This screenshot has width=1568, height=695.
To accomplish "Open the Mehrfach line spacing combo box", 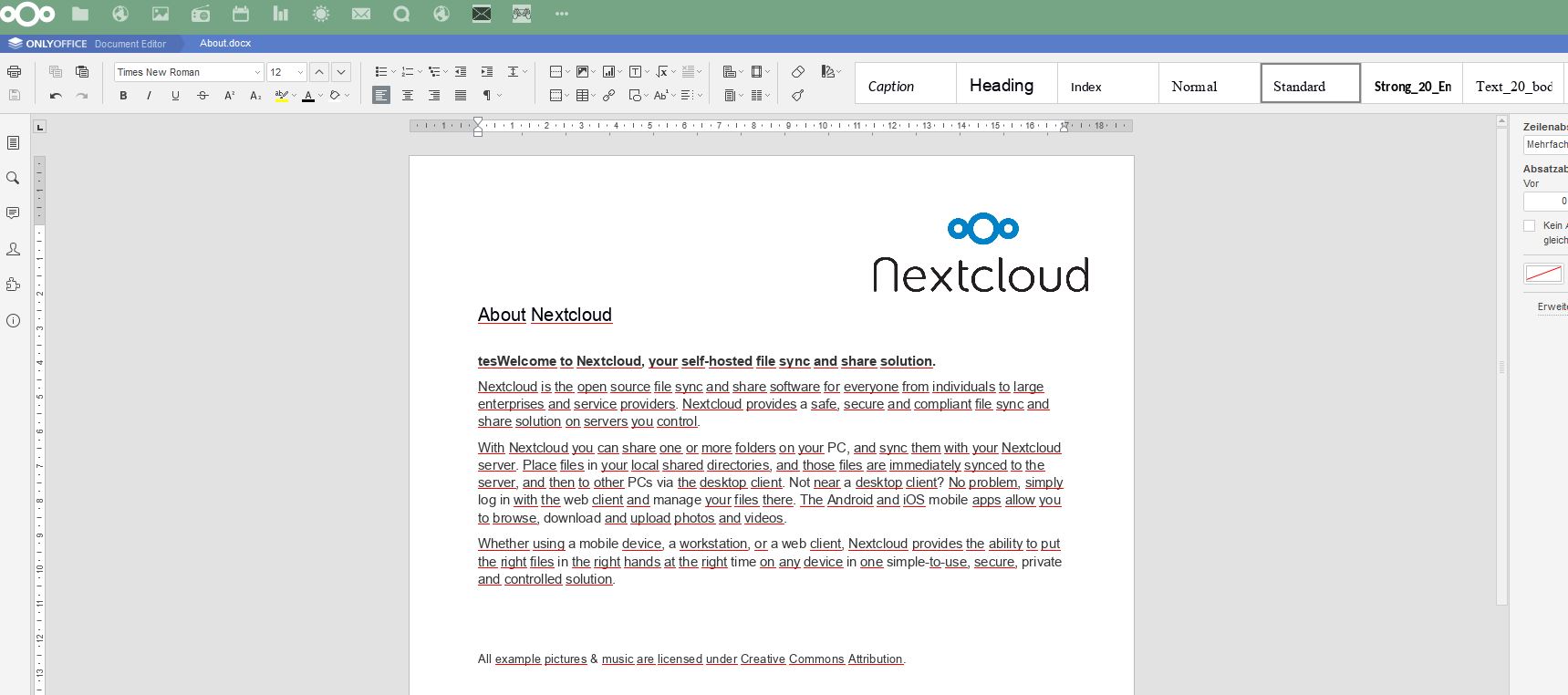I will pos(1546,144).
